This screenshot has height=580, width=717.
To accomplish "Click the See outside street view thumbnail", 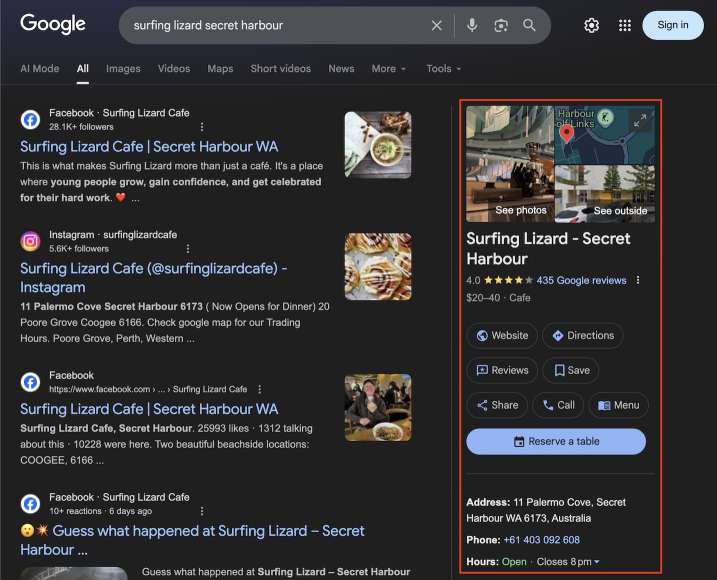I will coord(605,194).
